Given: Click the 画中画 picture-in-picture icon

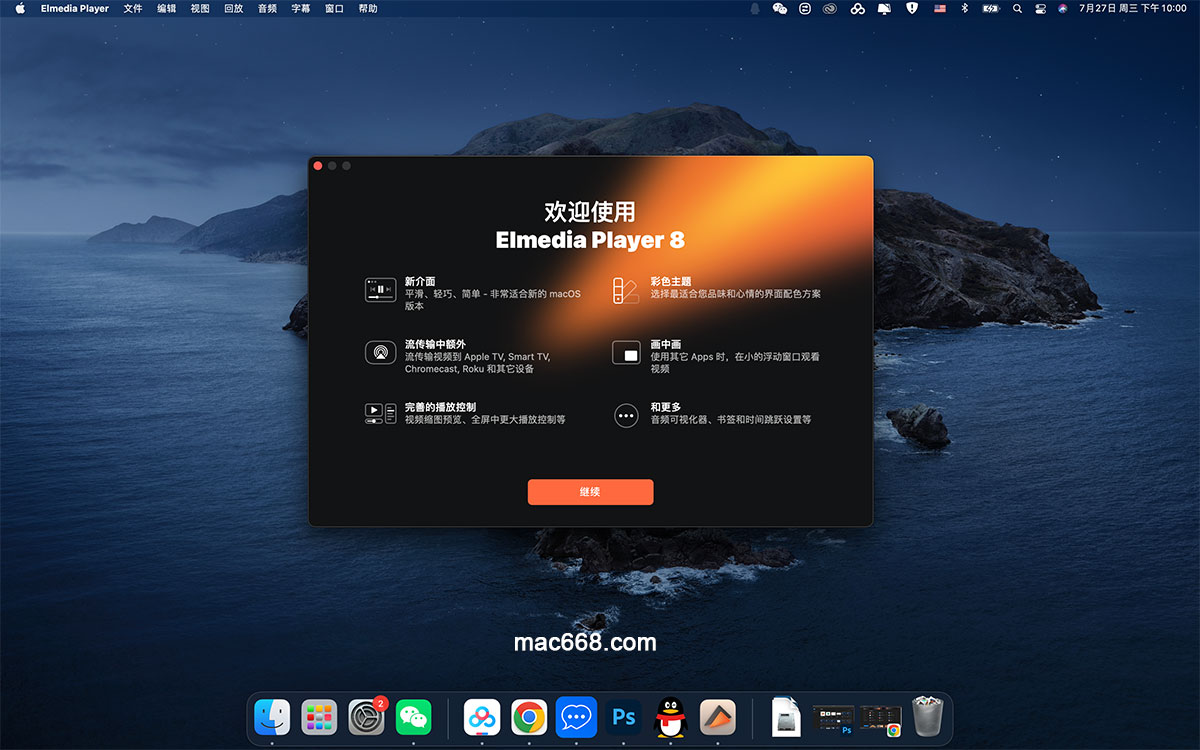Looking at the screenshot, I should (x=626, y=352).
